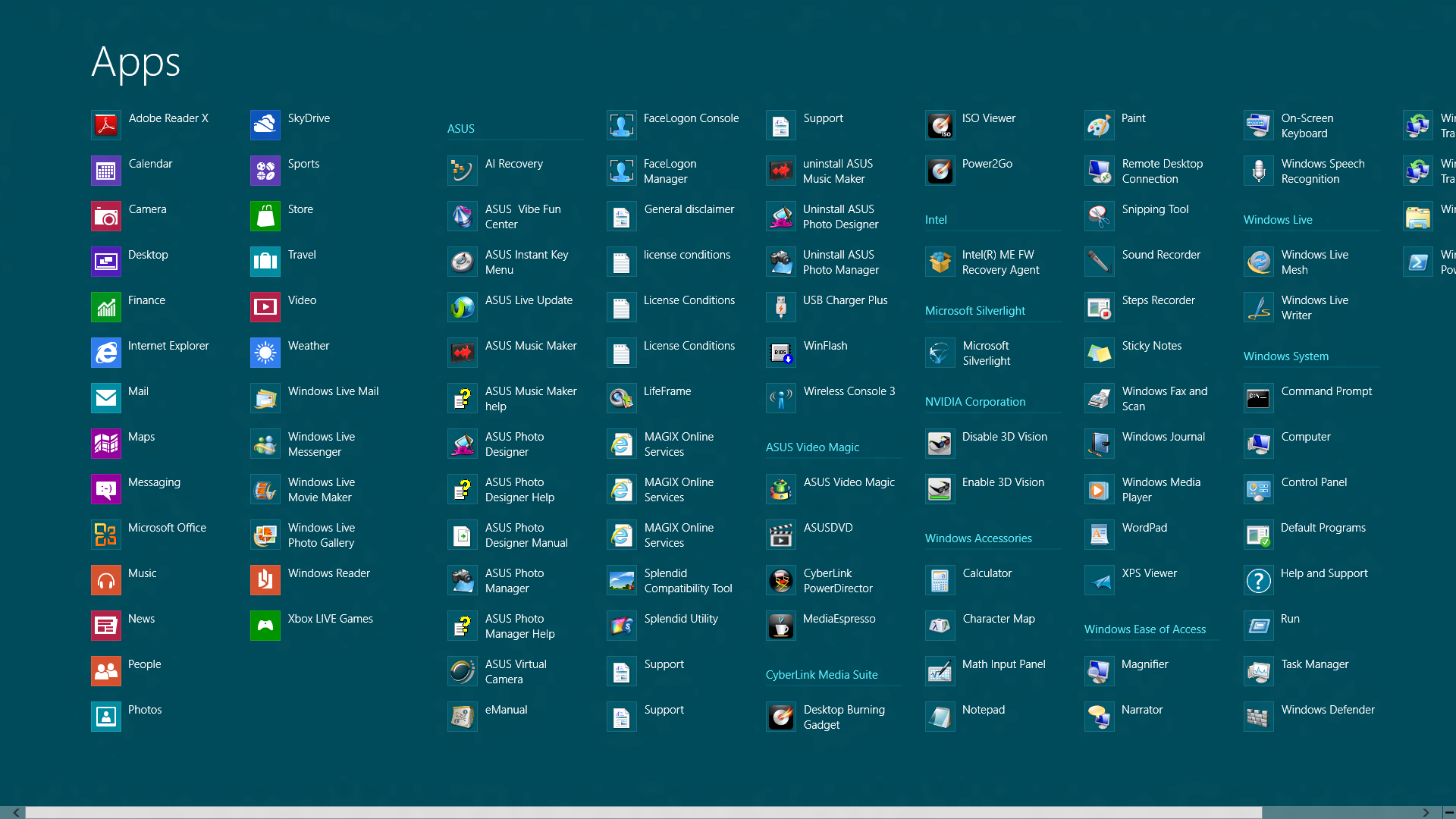
Task: Select Windows Accessories category
Action: point(979,538)
